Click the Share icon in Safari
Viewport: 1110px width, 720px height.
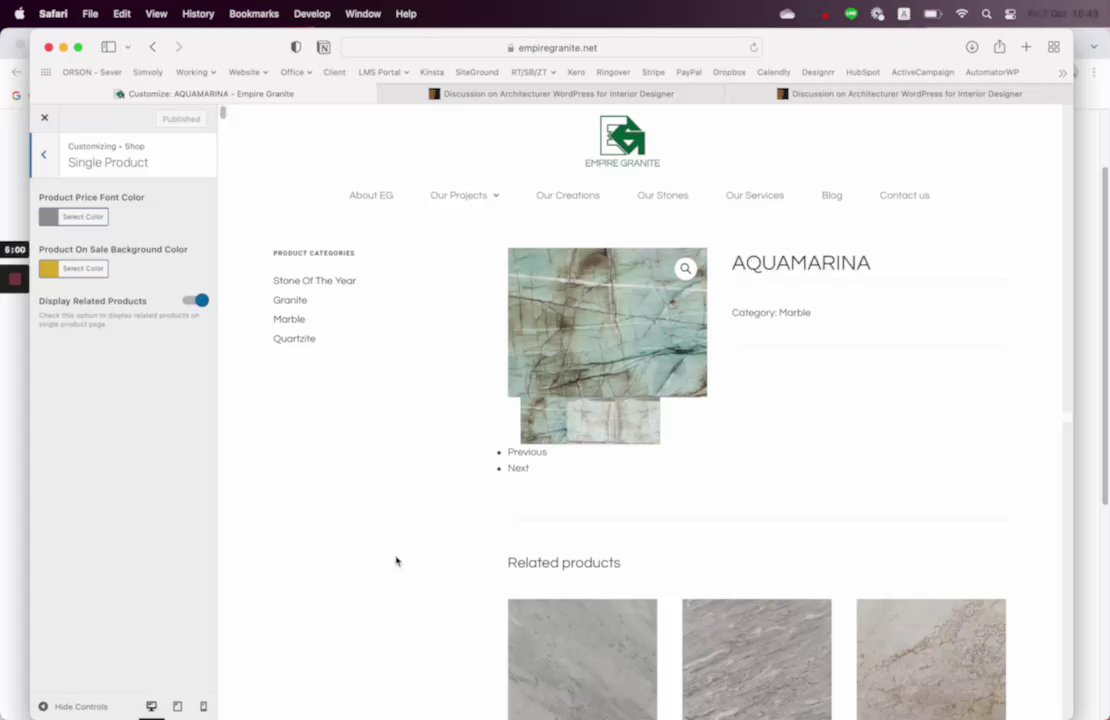click(x=999, y=47)
